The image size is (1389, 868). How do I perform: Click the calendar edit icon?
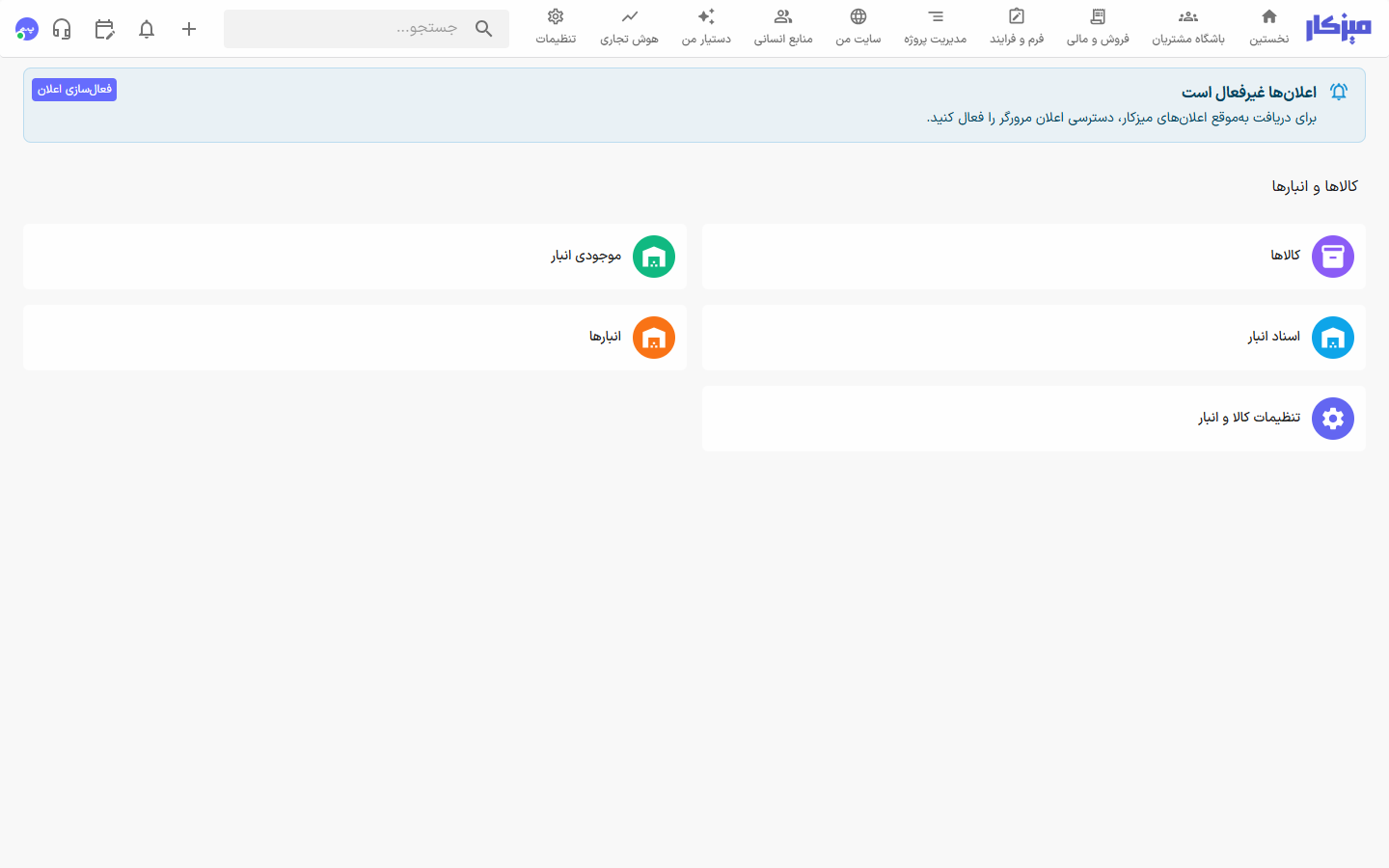coord(104,29)
